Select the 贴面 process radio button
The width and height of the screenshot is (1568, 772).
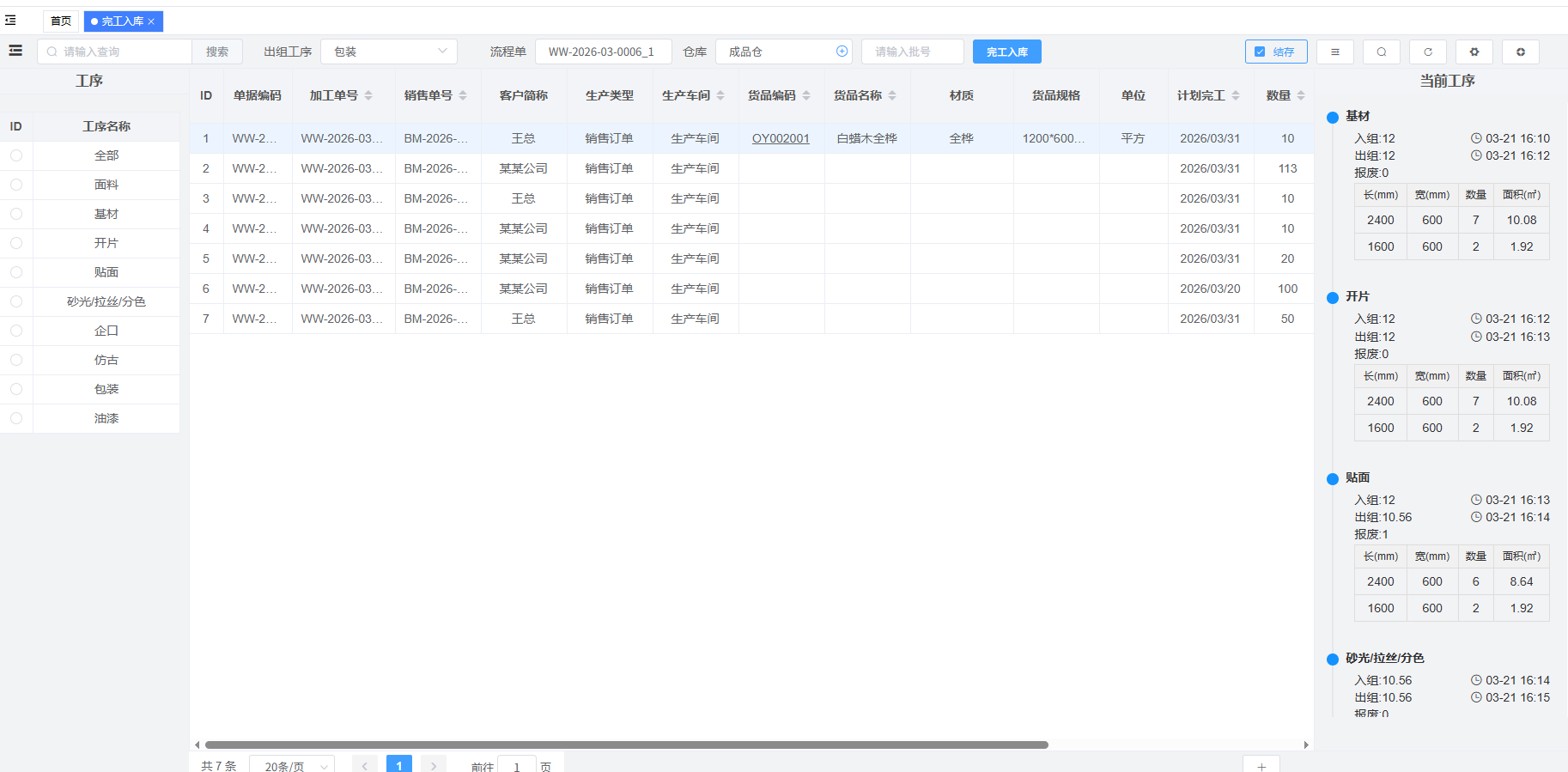pos(16,272)
